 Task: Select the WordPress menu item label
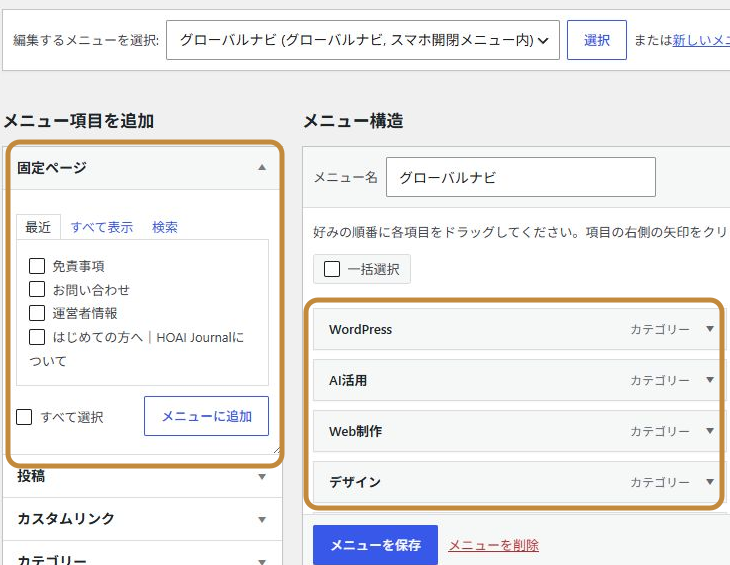pos(360,329)
